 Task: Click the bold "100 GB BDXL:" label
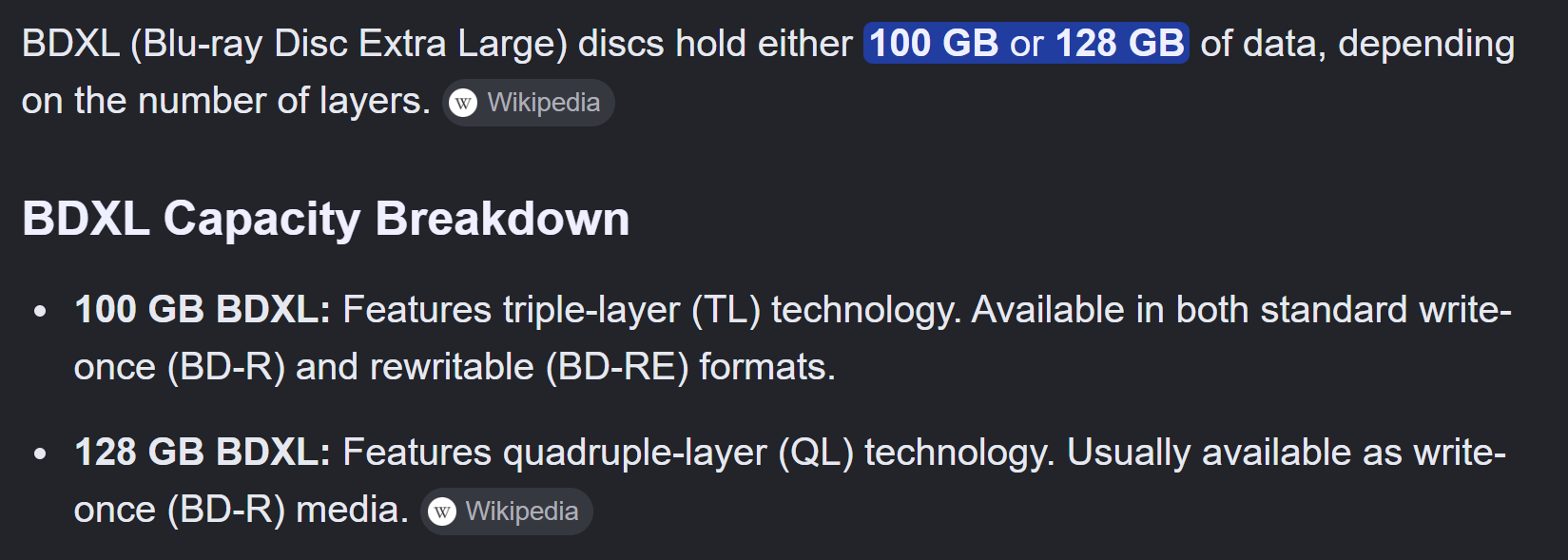pyautogui.click(x=203, y=310)
